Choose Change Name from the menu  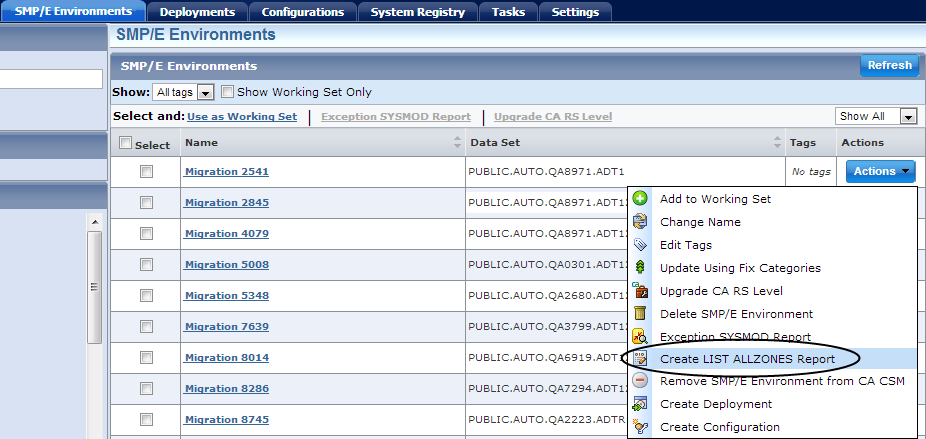point(700,222)
